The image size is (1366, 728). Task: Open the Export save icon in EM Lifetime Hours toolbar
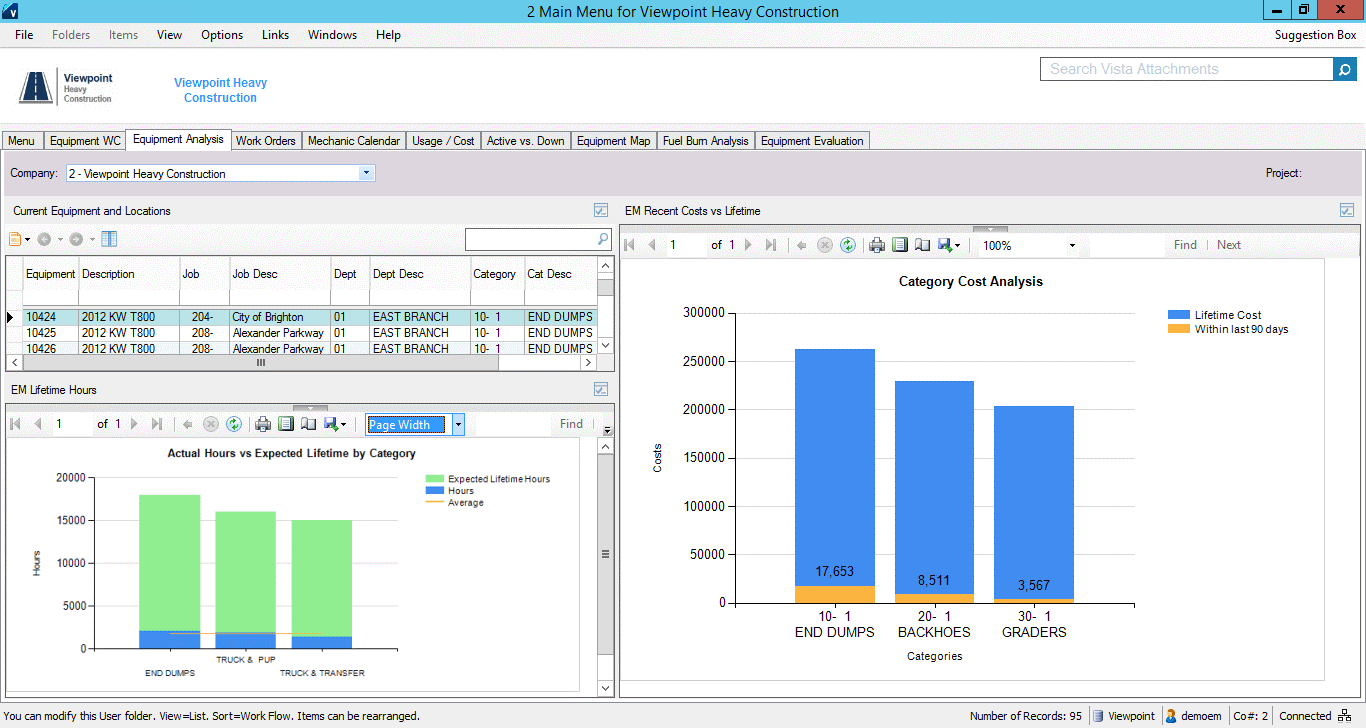(330, 424)
